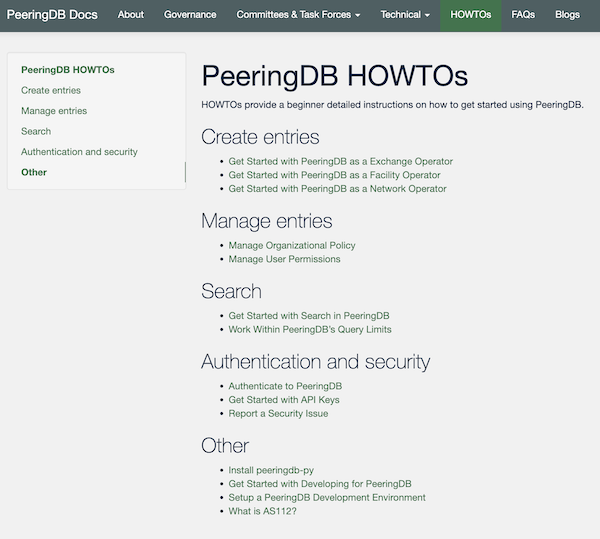This screenshot has height=539, width=600.
Task: Open Work Within PeeringDB's Query Limits
Action: [310, 330]
